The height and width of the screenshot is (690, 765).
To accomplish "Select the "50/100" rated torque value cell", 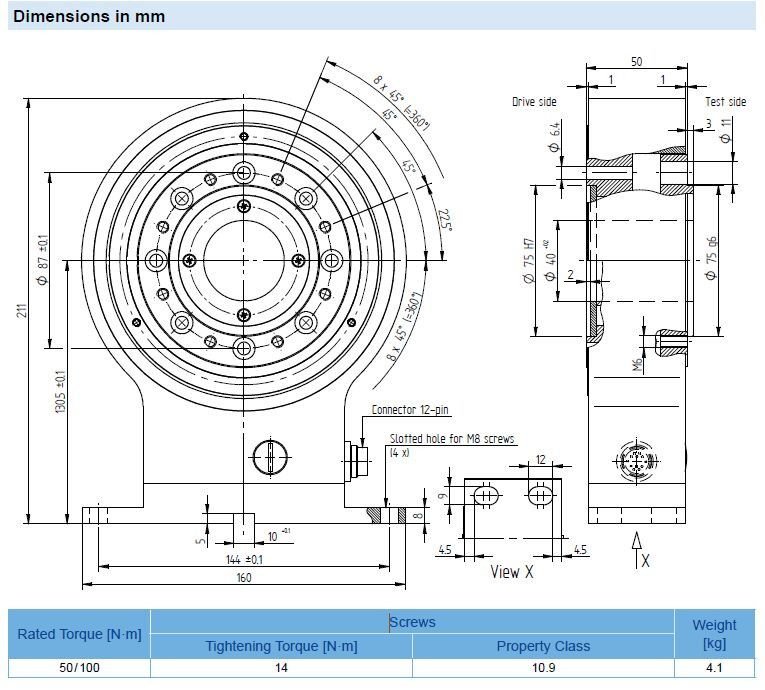I will click(x=79, y=667).
